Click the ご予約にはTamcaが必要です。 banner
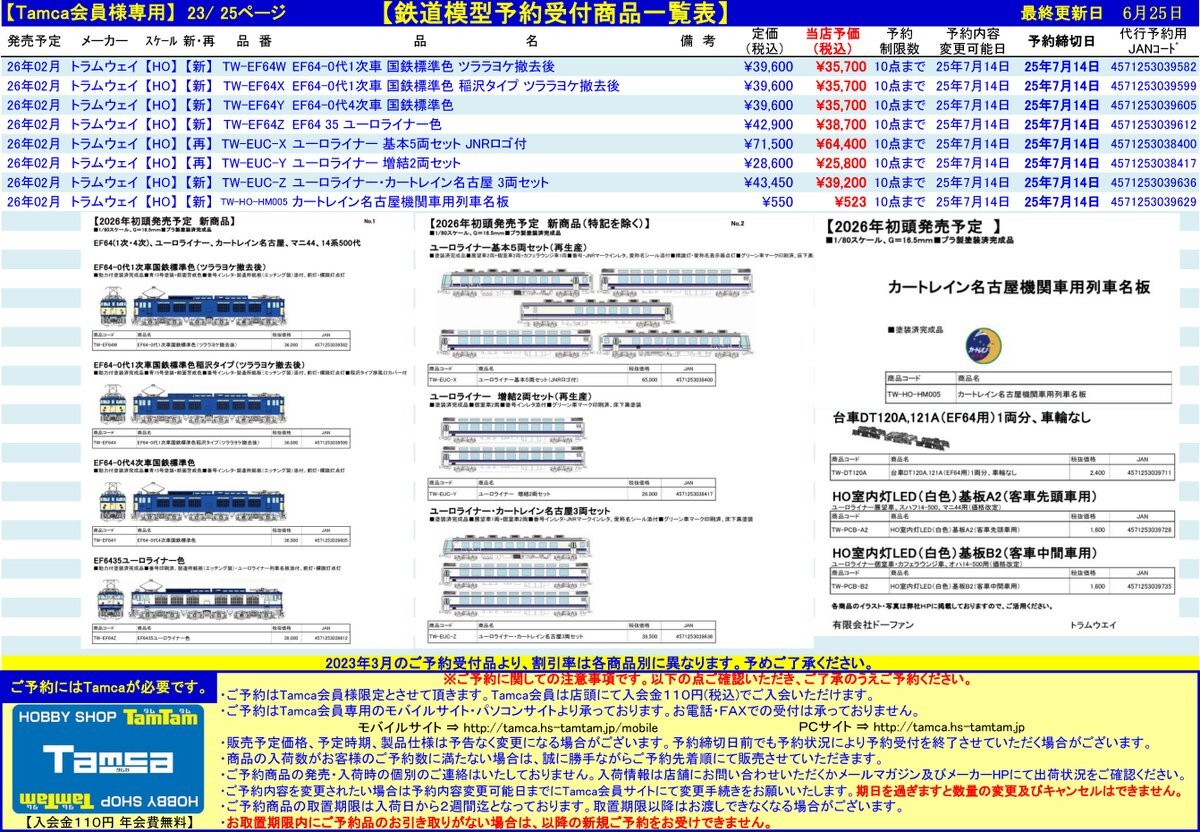 (108, 686)
